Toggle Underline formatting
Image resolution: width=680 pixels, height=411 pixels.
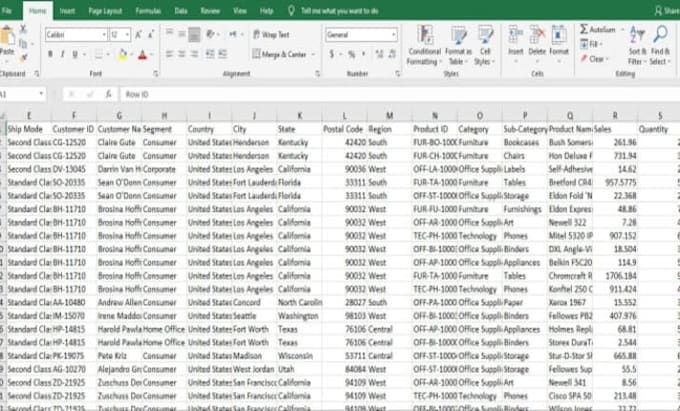[75, 54]
